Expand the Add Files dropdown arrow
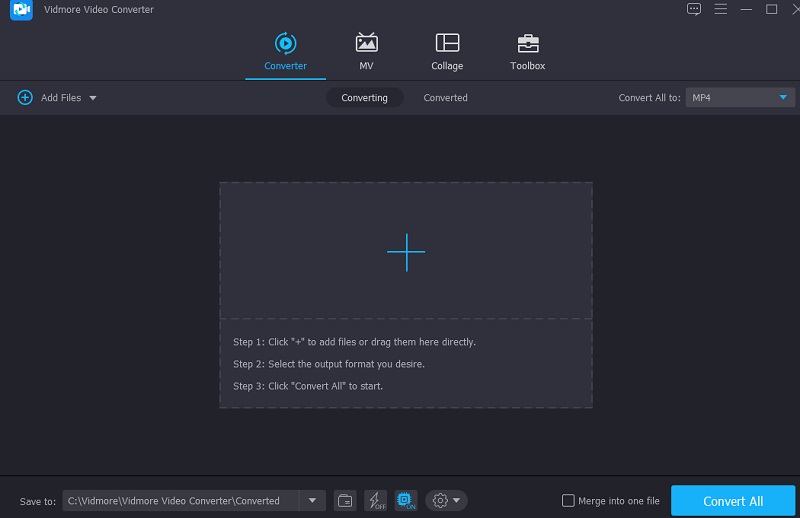 93,98
